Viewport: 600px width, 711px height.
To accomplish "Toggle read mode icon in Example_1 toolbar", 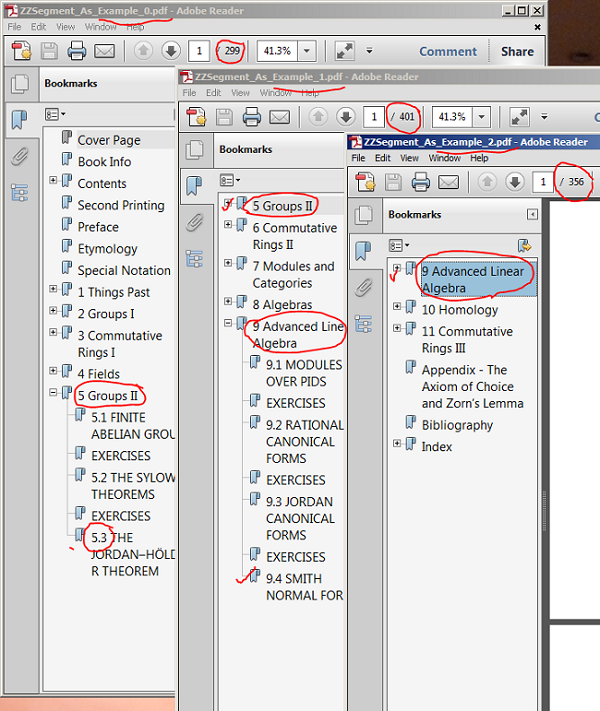I will click(x=519, y=117).
